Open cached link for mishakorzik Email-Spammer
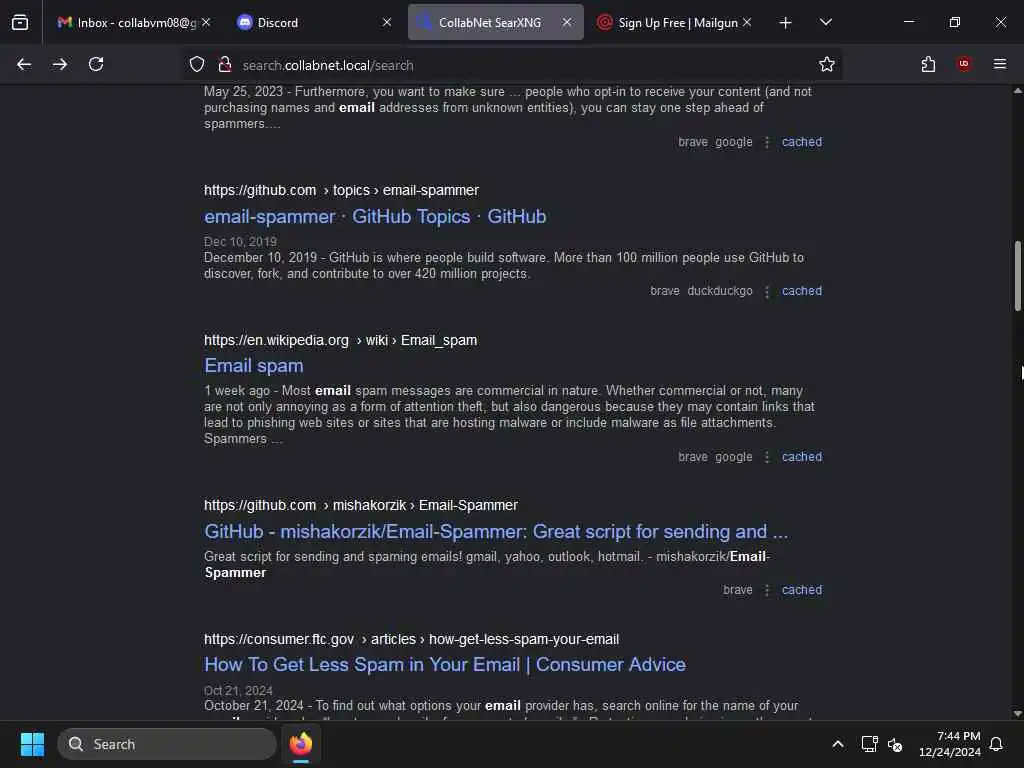This screenshot has height=768, width=1024. 802,590
